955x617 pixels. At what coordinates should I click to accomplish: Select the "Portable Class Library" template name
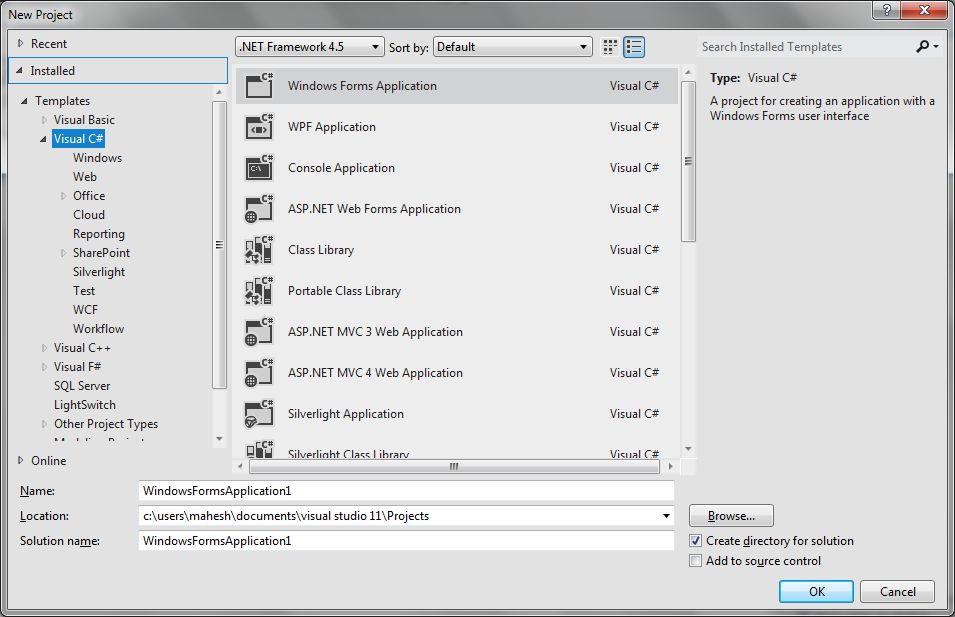coord(344,291)
